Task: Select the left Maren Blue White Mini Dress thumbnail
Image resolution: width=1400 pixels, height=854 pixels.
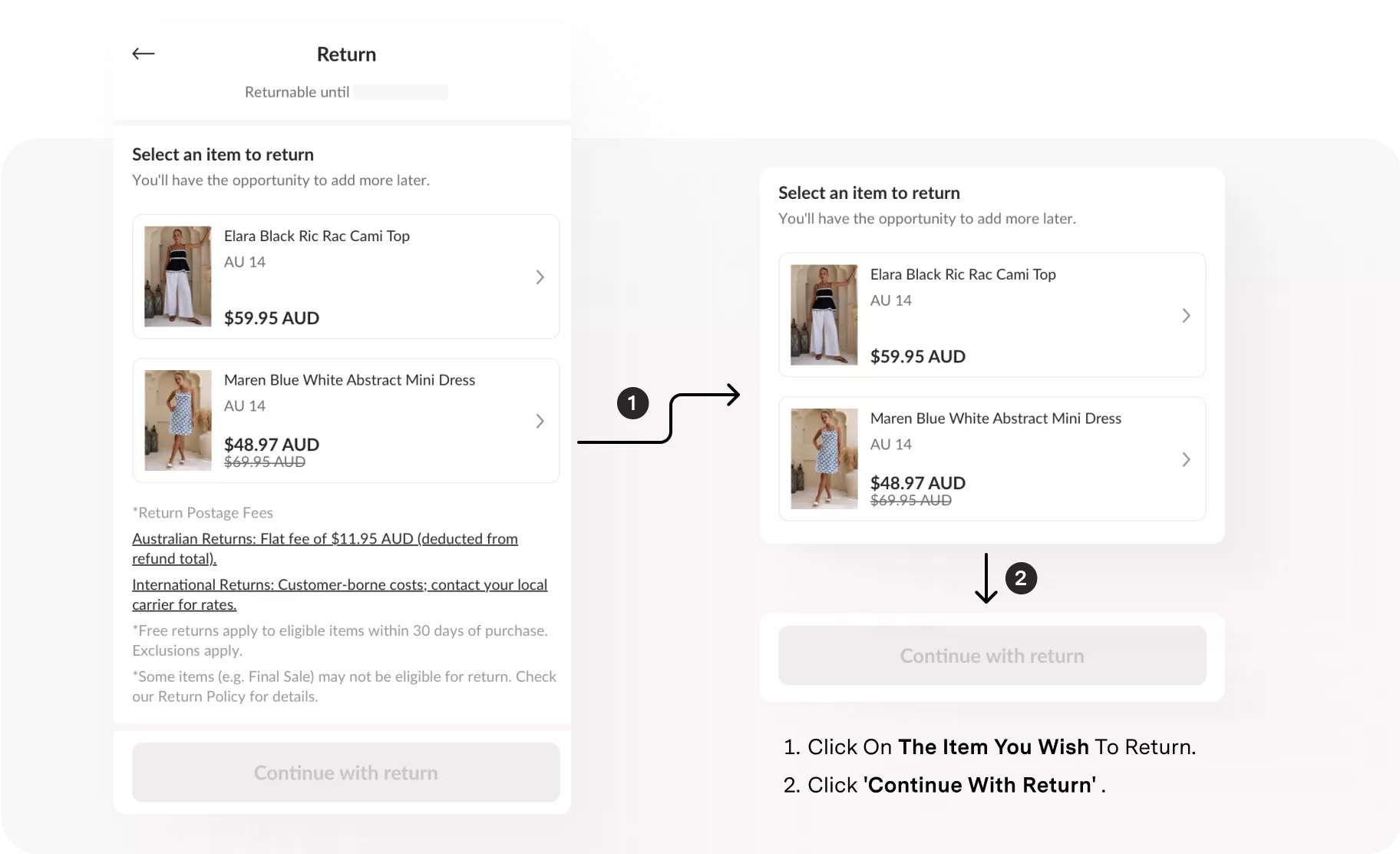Action: 178,420
